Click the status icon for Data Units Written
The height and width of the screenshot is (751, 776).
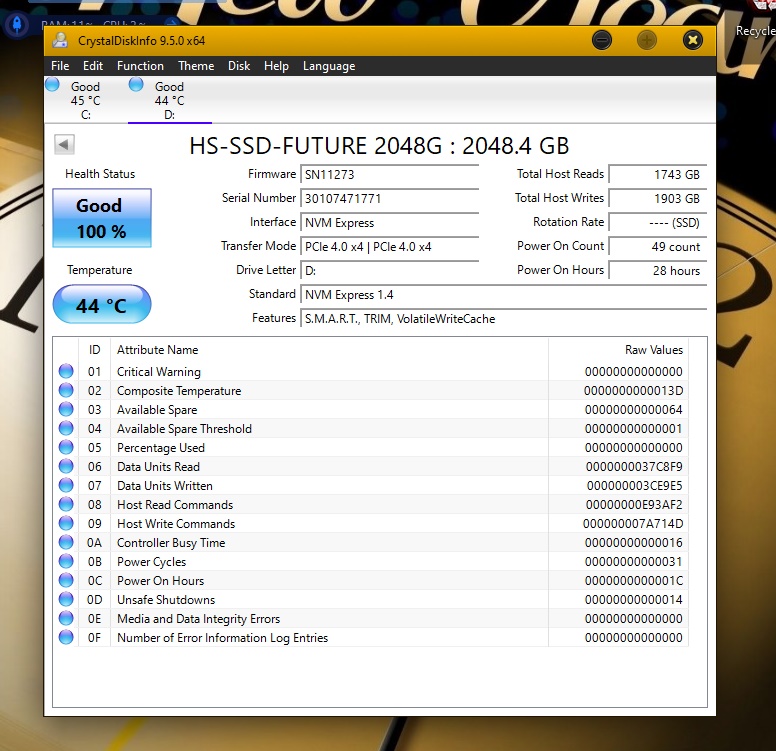[x=66, y=486]
